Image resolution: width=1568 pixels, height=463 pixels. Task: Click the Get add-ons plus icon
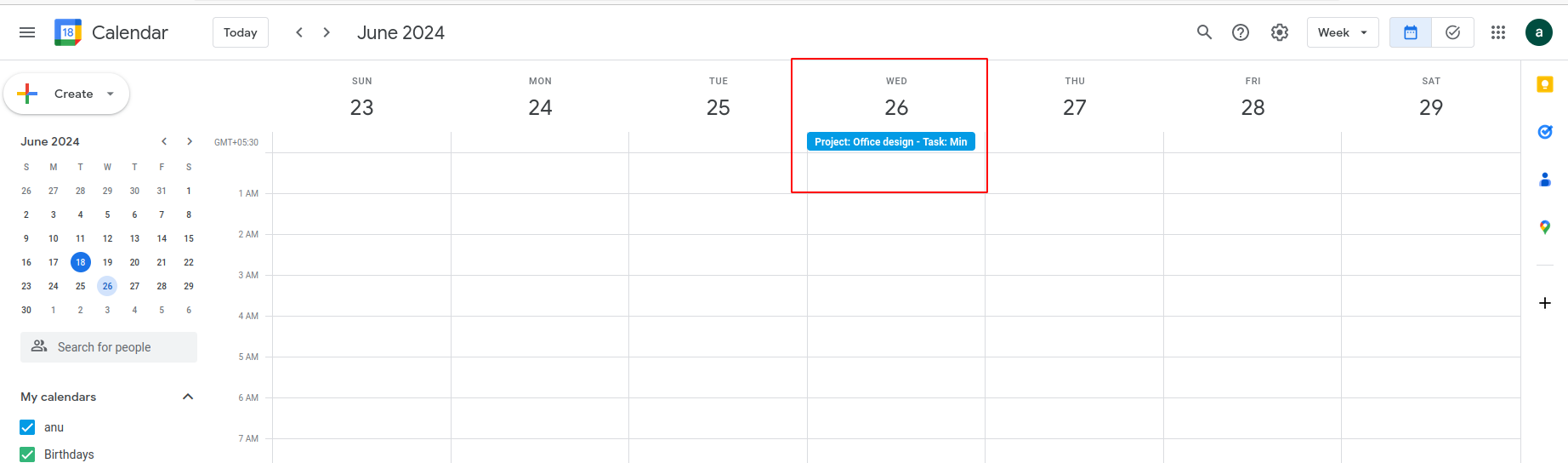pos(1545,303)
